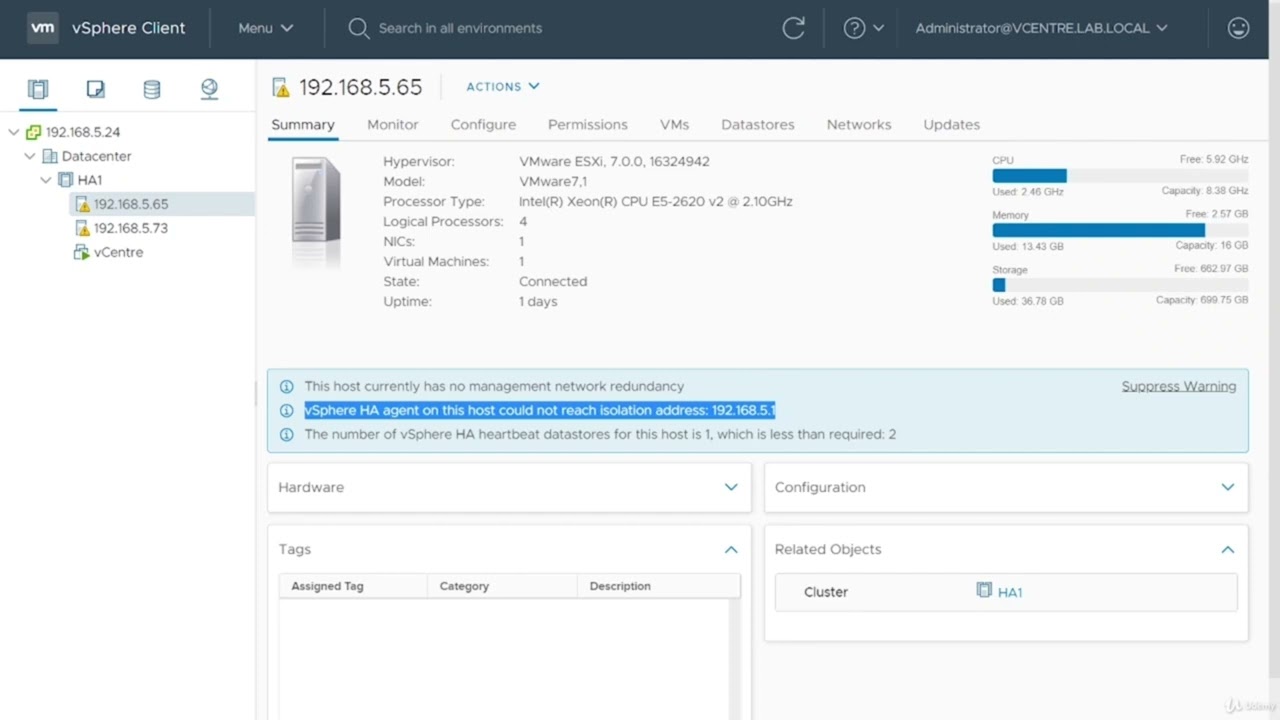Screen dimensions: 1280x720
Task: Click info icon for isolation address warning
Action: pyautogui.click(x=287, y=410)
